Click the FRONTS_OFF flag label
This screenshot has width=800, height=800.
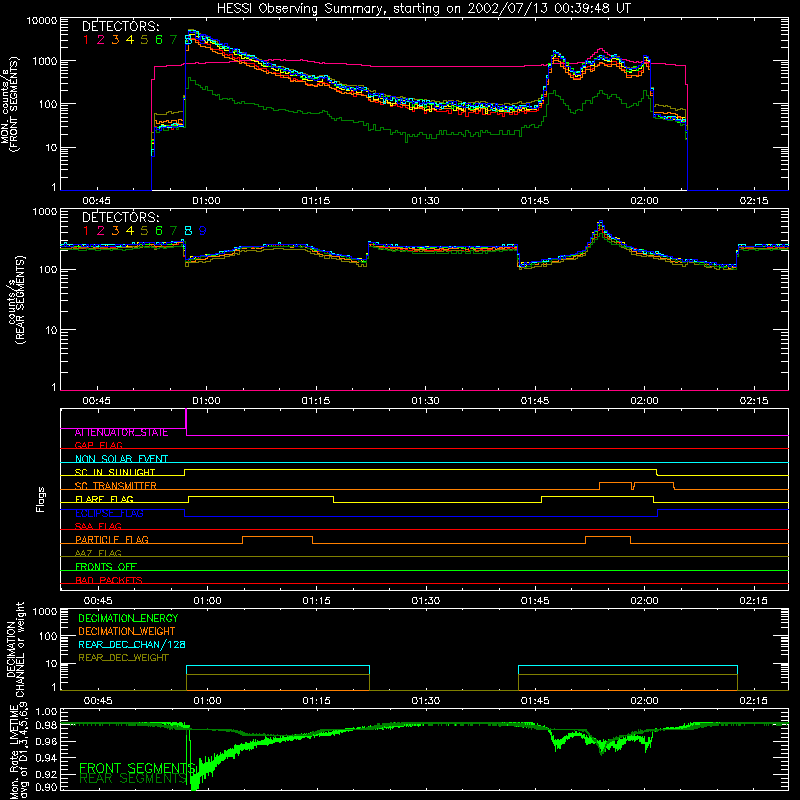coord(106,567)
